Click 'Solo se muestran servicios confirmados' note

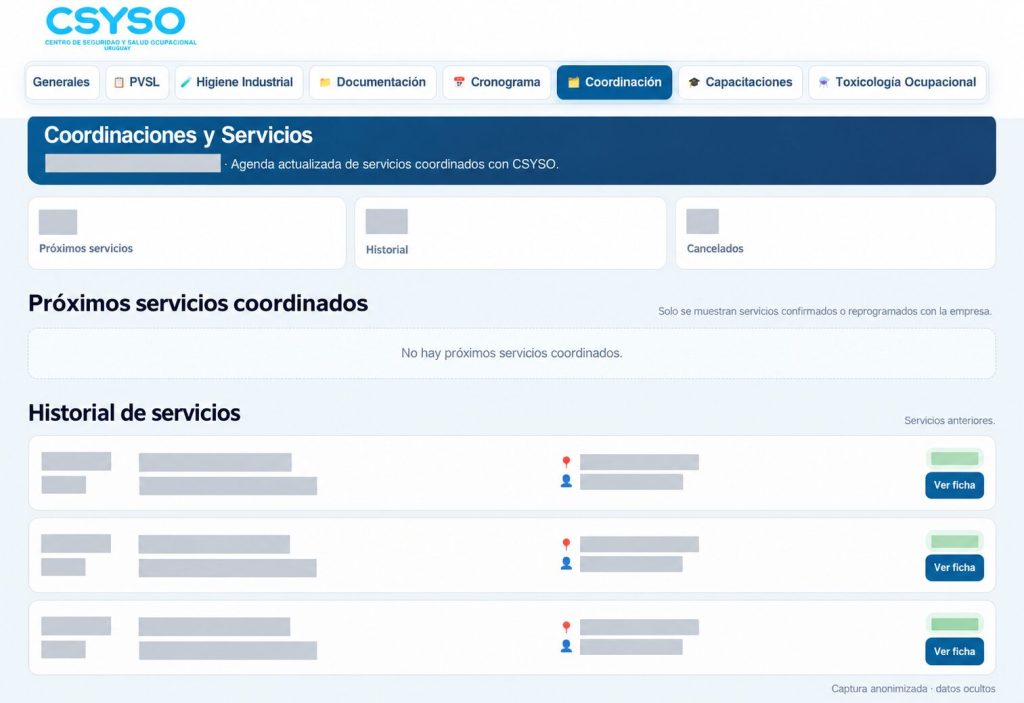tap(825, 312)
